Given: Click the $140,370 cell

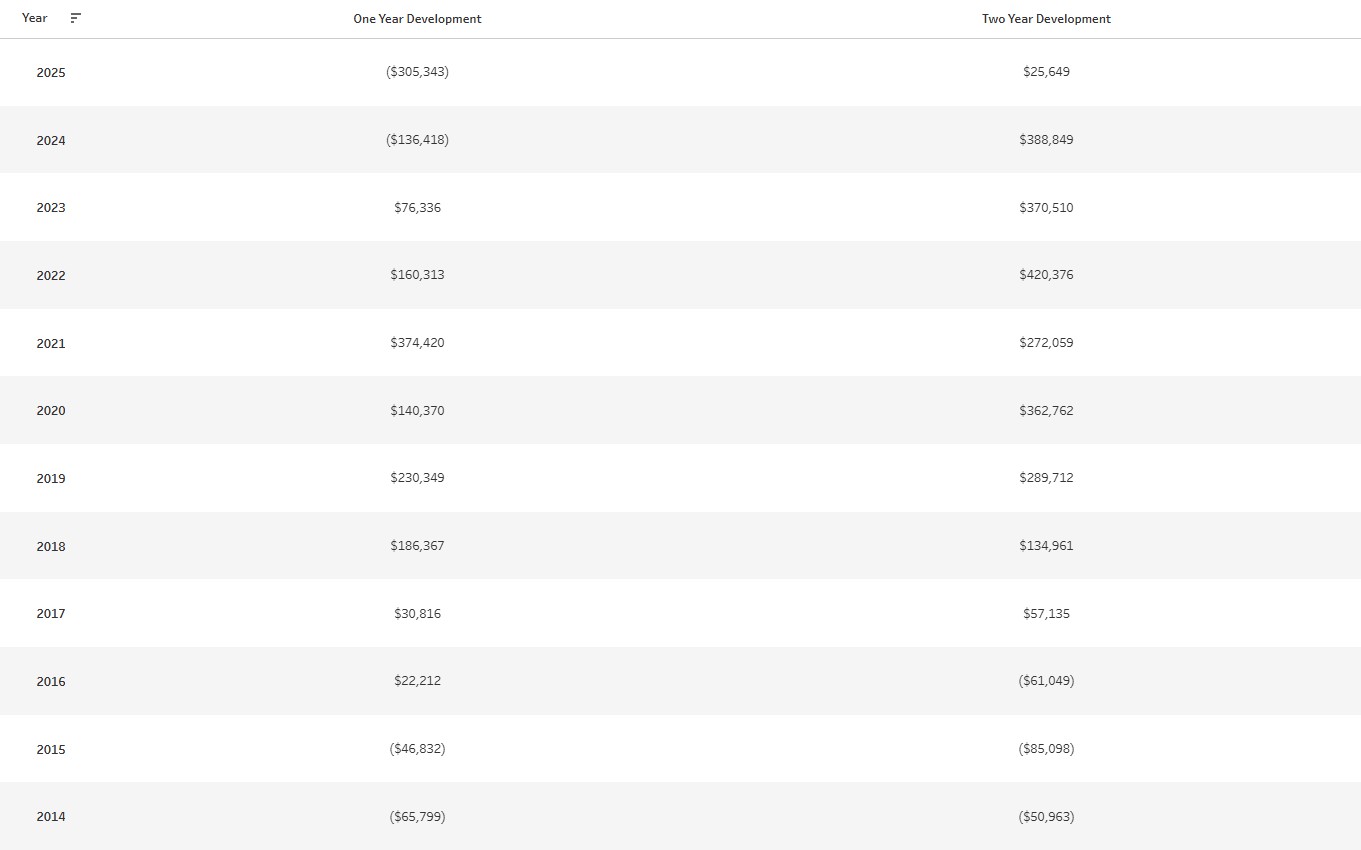Looking at the screenshot, I should click(x=417, y=411).
